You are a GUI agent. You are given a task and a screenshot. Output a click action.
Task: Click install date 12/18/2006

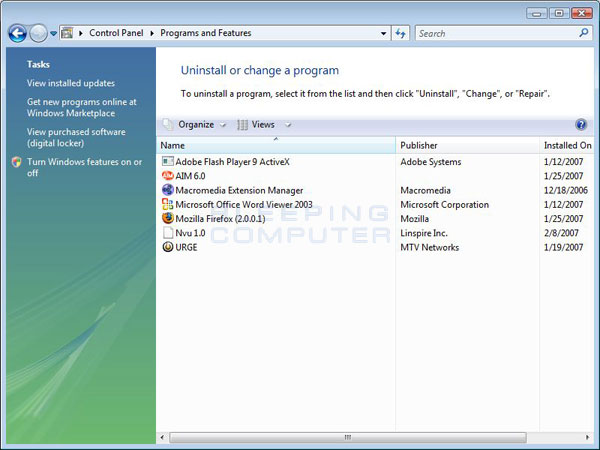click(x=566, y=190)
